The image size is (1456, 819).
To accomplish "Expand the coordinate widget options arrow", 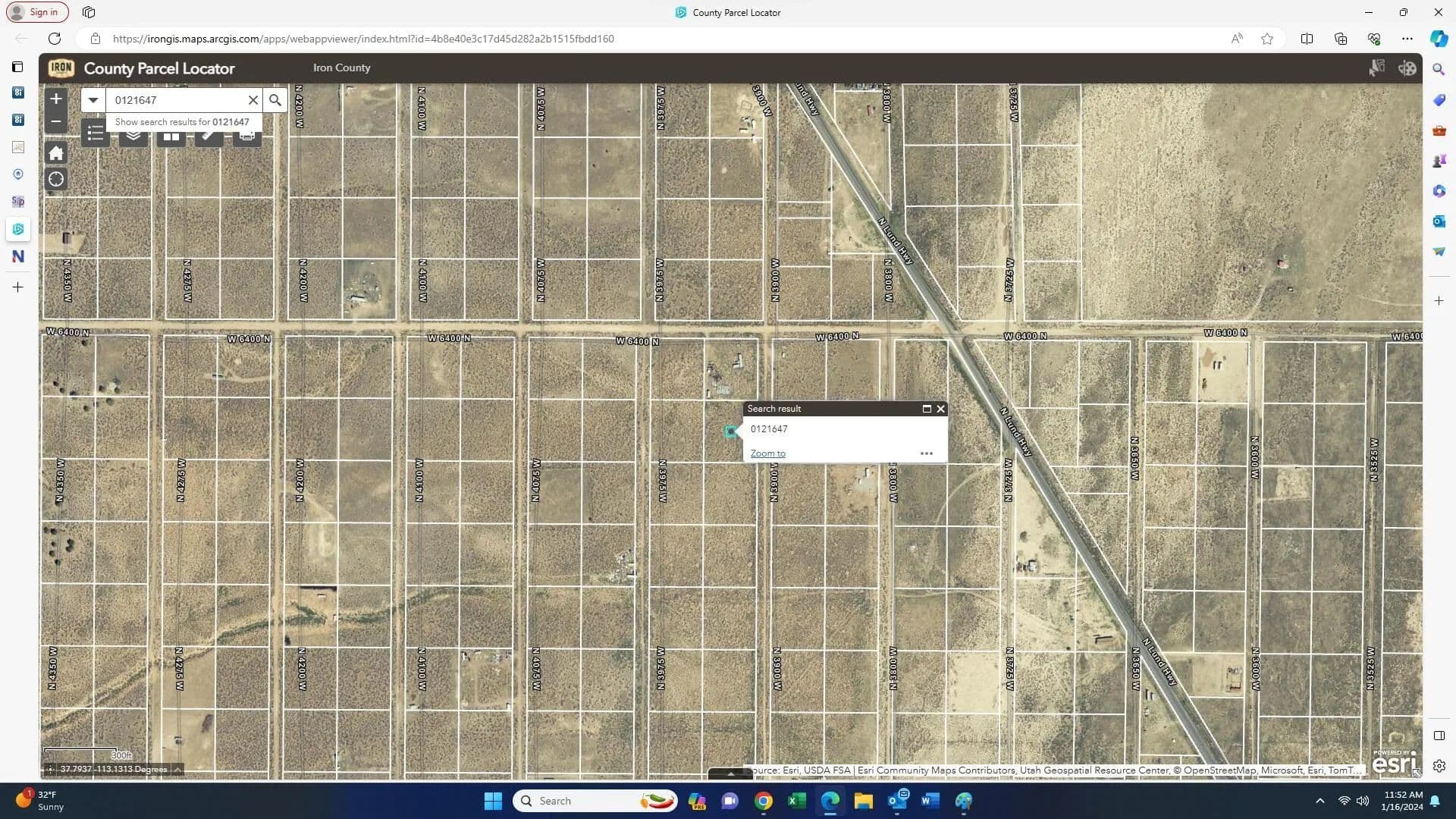I will coord(177,769).
